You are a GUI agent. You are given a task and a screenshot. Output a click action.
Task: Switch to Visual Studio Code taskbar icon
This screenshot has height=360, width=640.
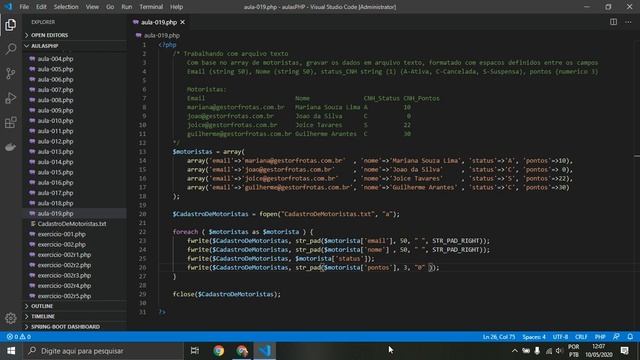(265, 351)
